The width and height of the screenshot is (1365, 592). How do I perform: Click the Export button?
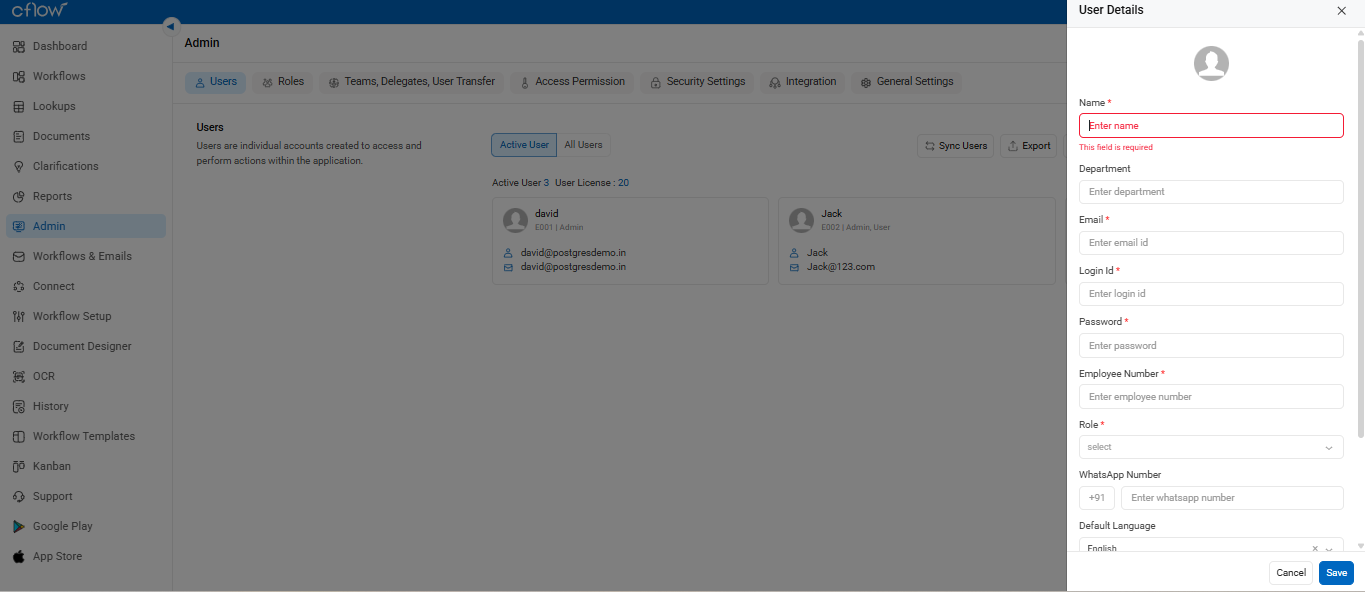point(1028,146)
